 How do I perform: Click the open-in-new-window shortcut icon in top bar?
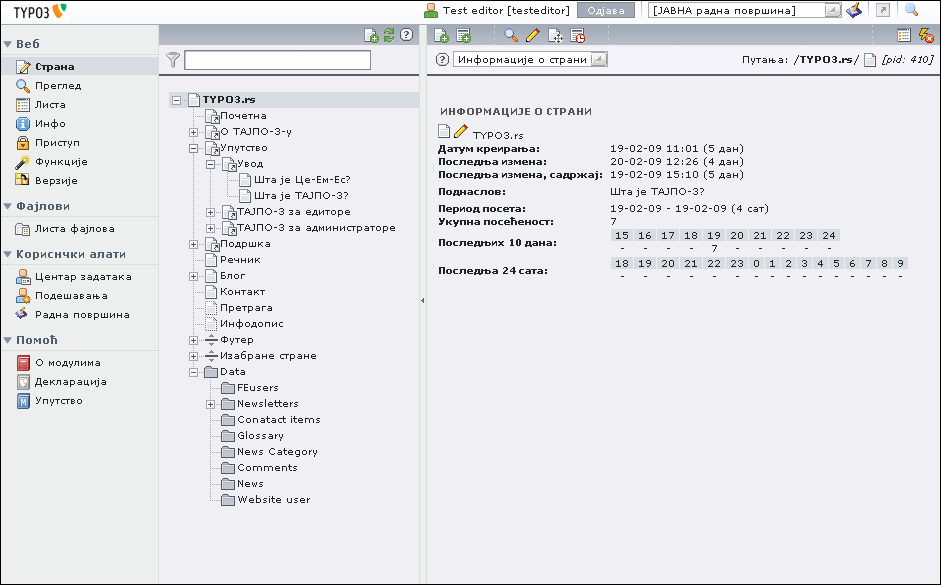point(882,10)
